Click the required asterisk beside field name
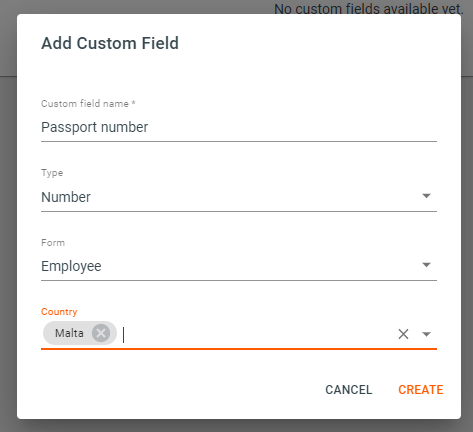This screenshot has height=432, width=473. click(133, 103)
